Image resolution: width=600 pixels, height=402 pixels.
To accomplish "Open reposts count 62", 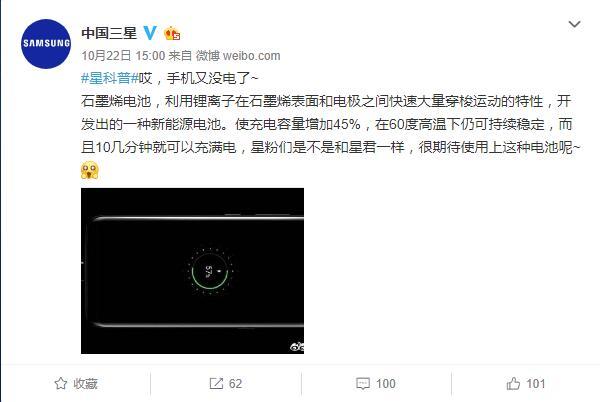I will 235,384.
